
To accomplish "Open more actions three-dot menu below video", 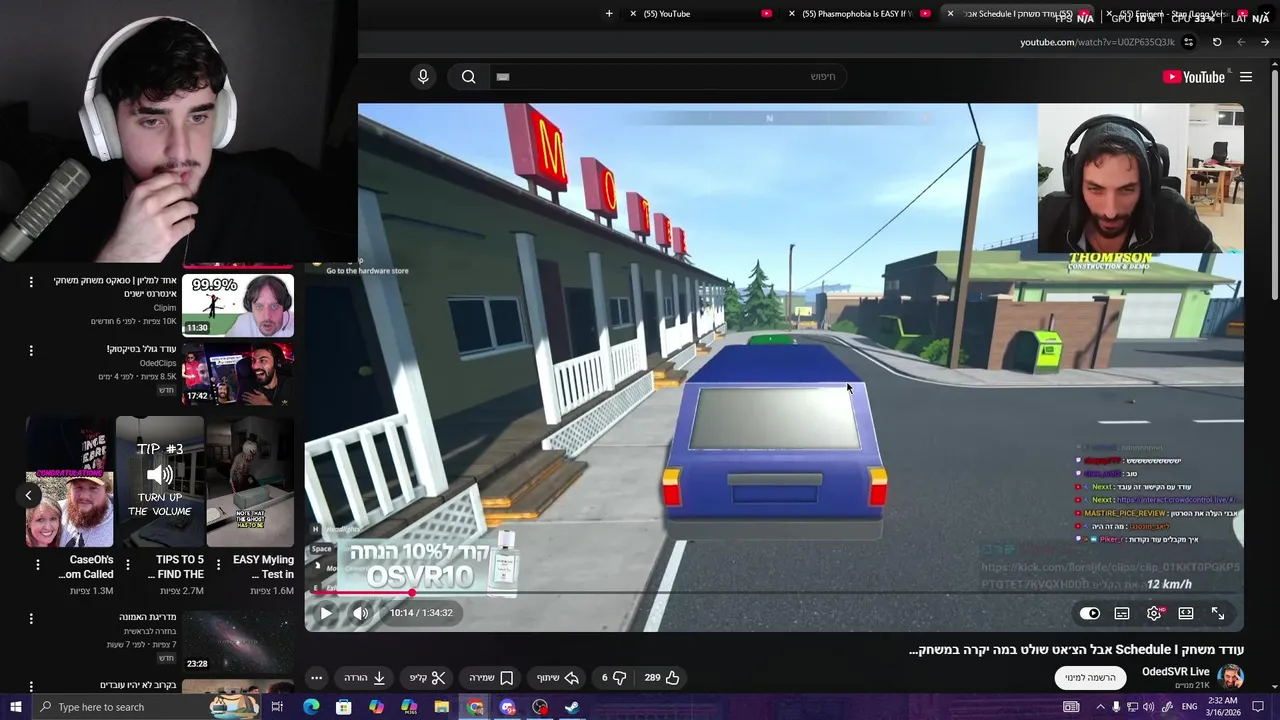I will click(x=316, y=678).
